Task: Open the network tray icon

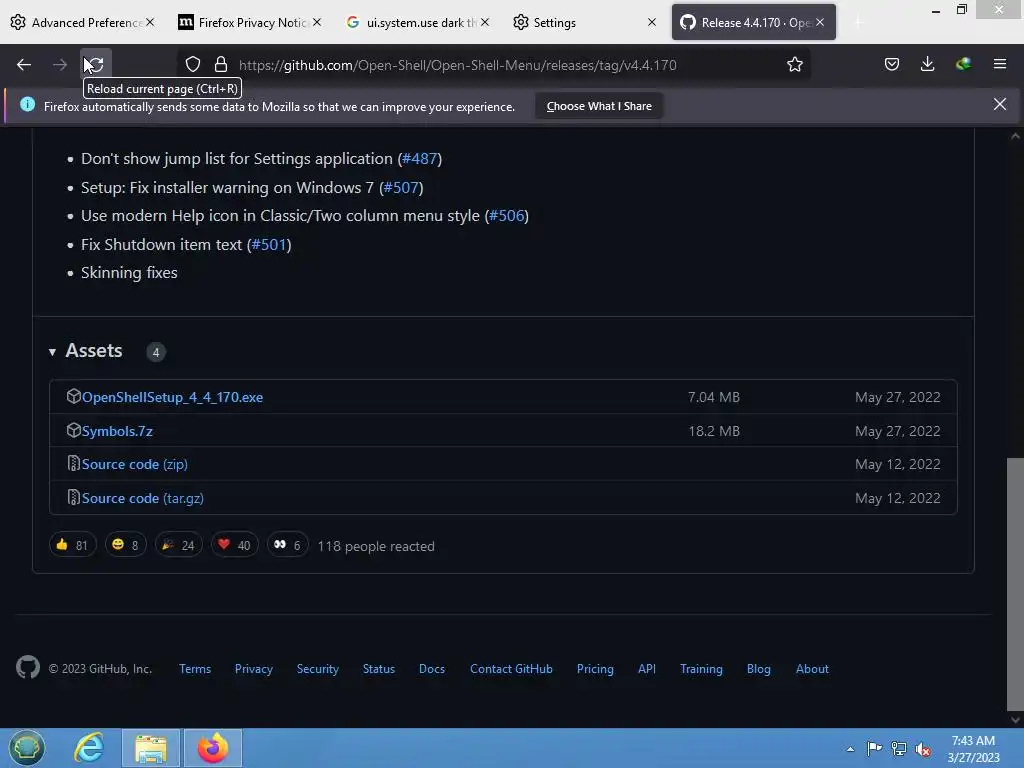Action: click(x=899, y=748)
